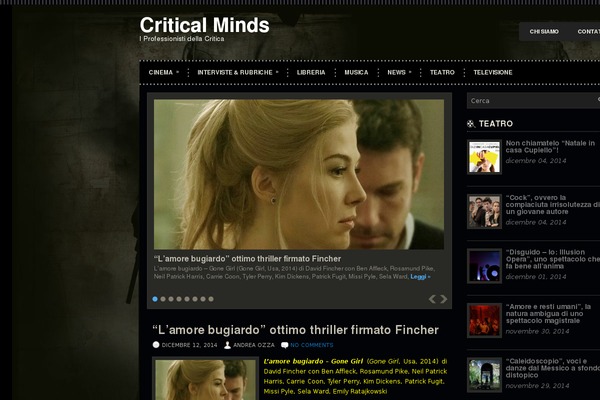
Task: Click the clock icon beside Dicembre 12, 2014
Action: click(x=156, y=345)
